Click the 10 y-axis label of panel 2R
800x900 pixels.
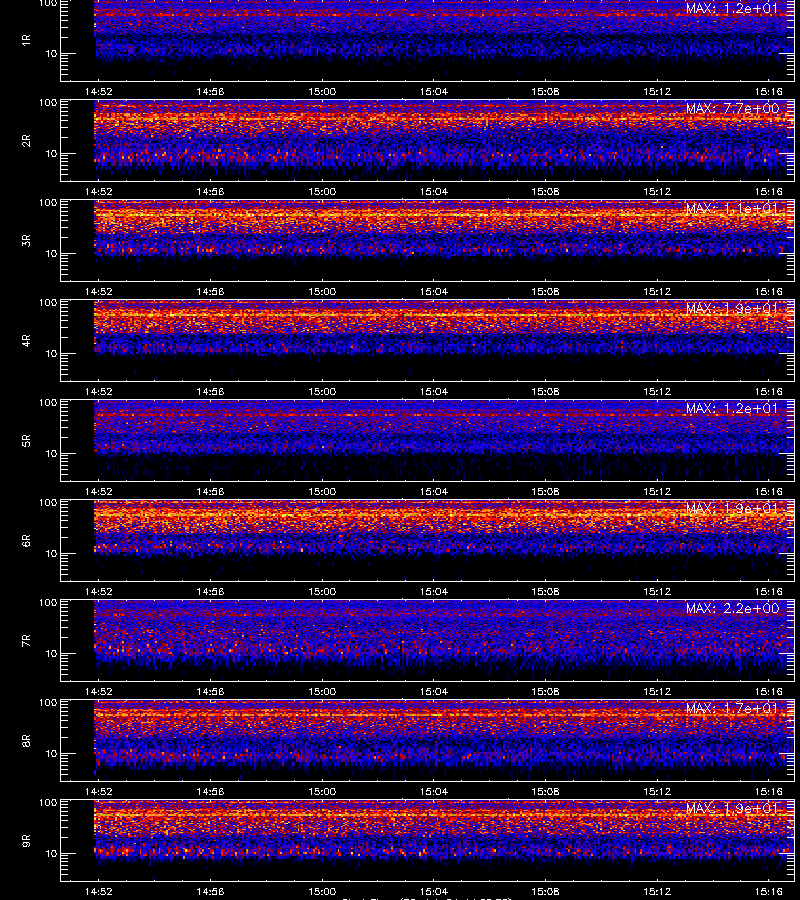[x=52, y=153]
